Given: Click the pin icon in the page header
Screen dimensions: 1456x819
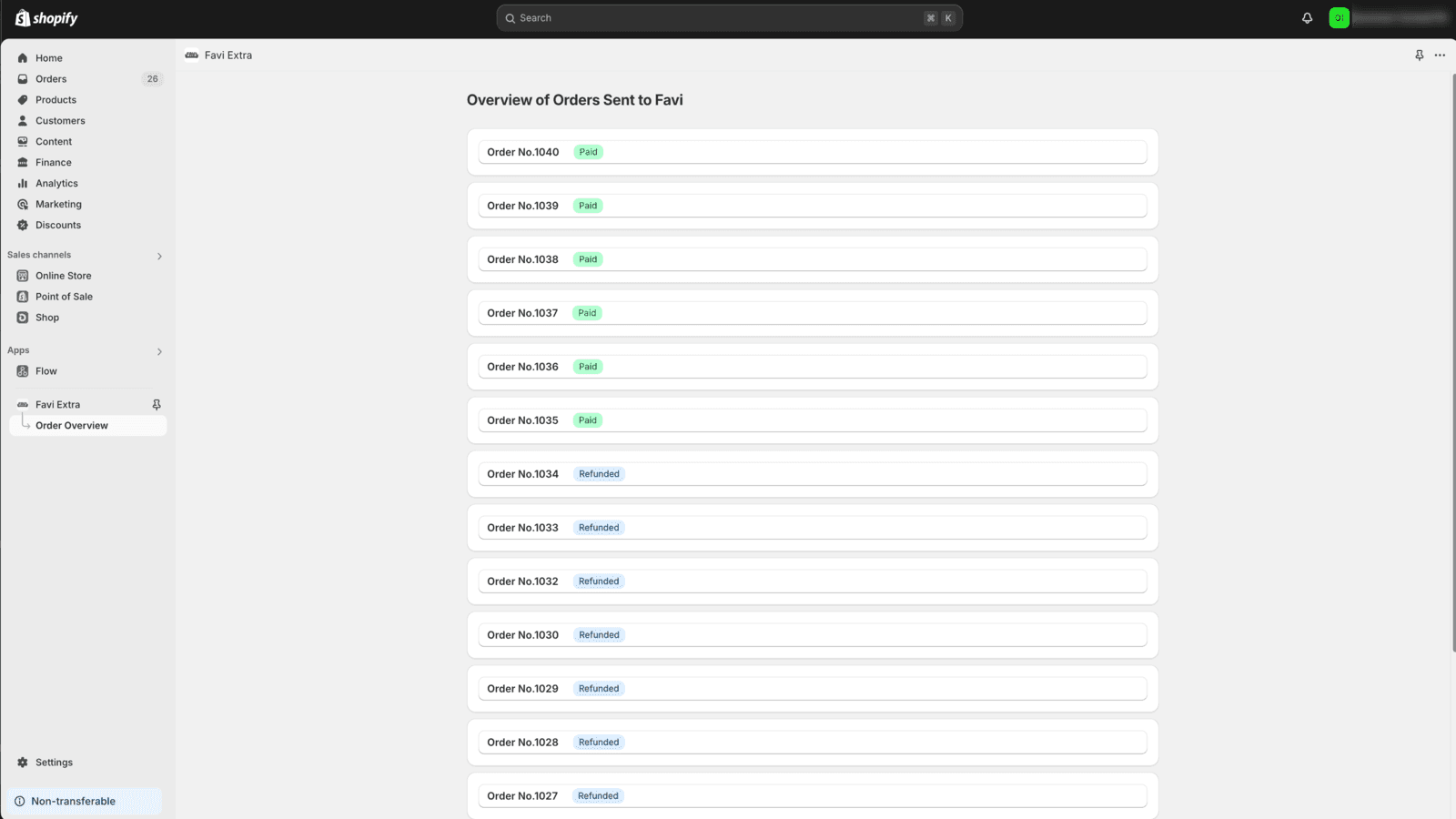Looking at the screenshot, I should 1419,56.
